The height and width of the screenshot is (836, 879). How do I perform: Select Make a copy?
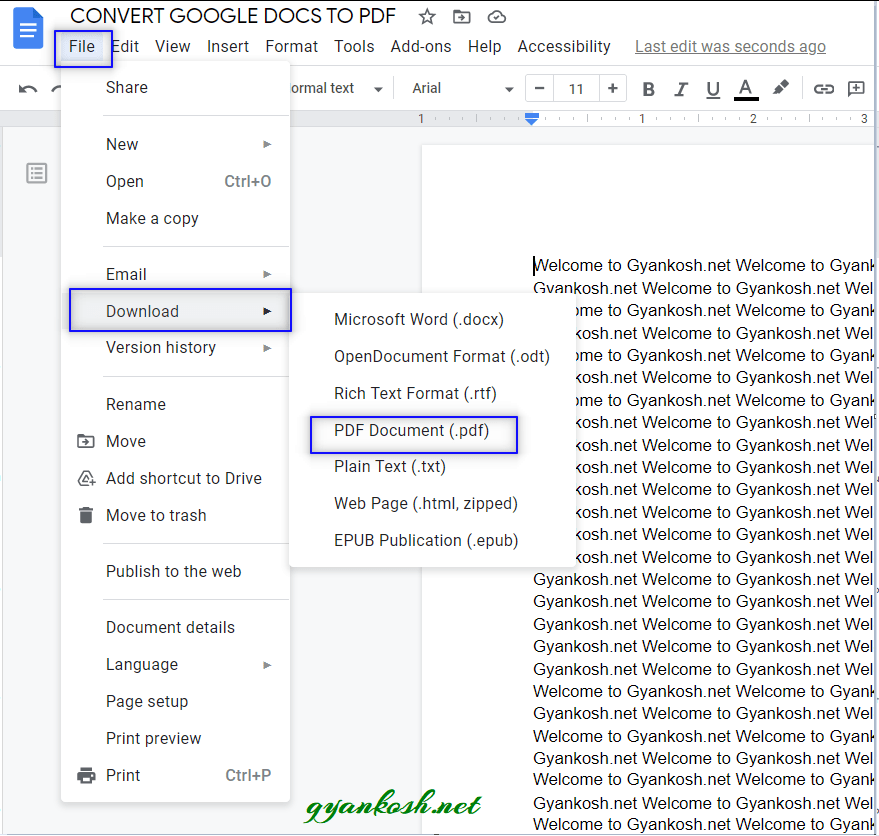coord(175,219)
